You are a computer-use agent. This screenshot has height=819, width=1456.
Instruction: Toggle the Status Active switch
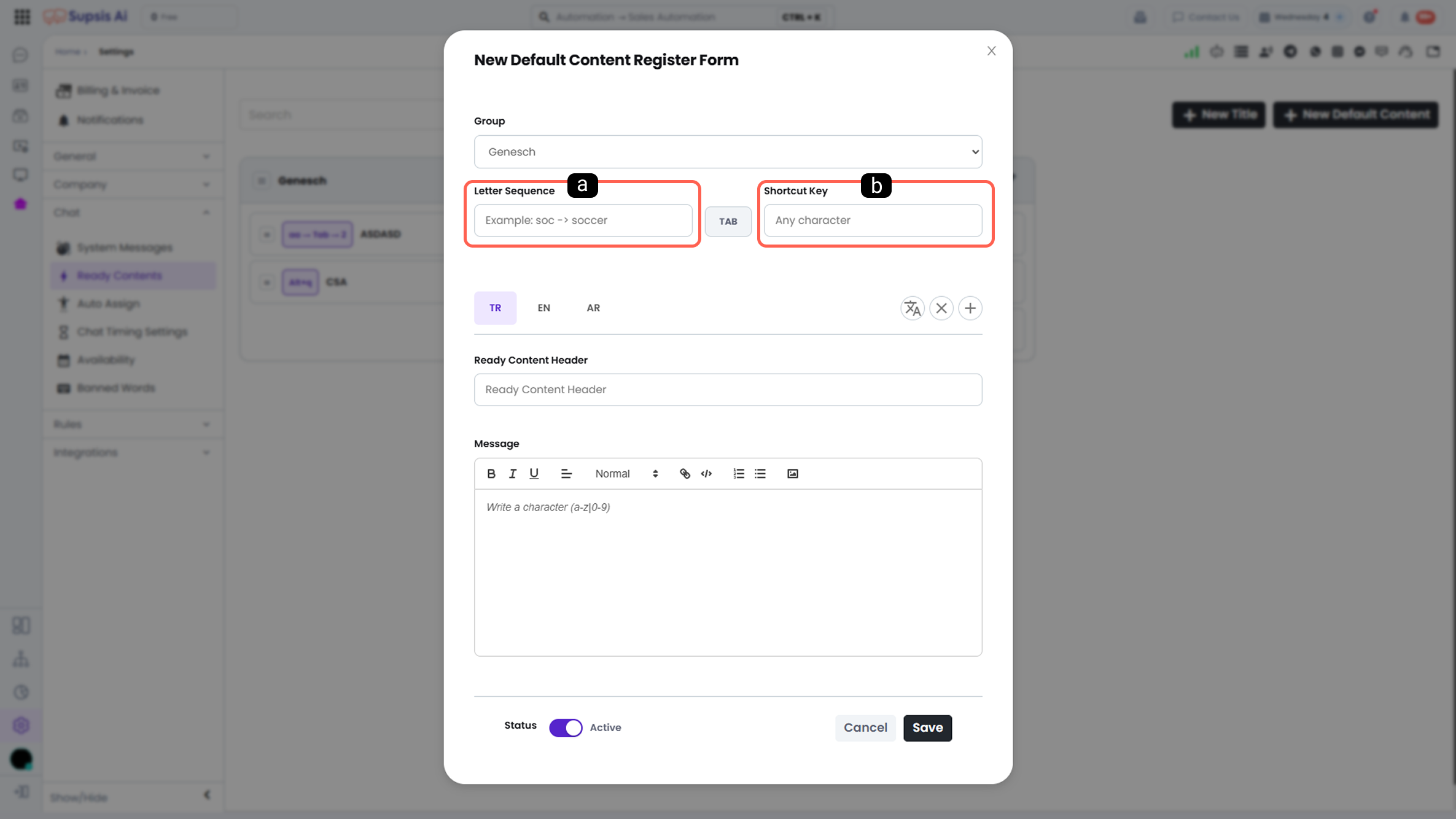[566, 727]
